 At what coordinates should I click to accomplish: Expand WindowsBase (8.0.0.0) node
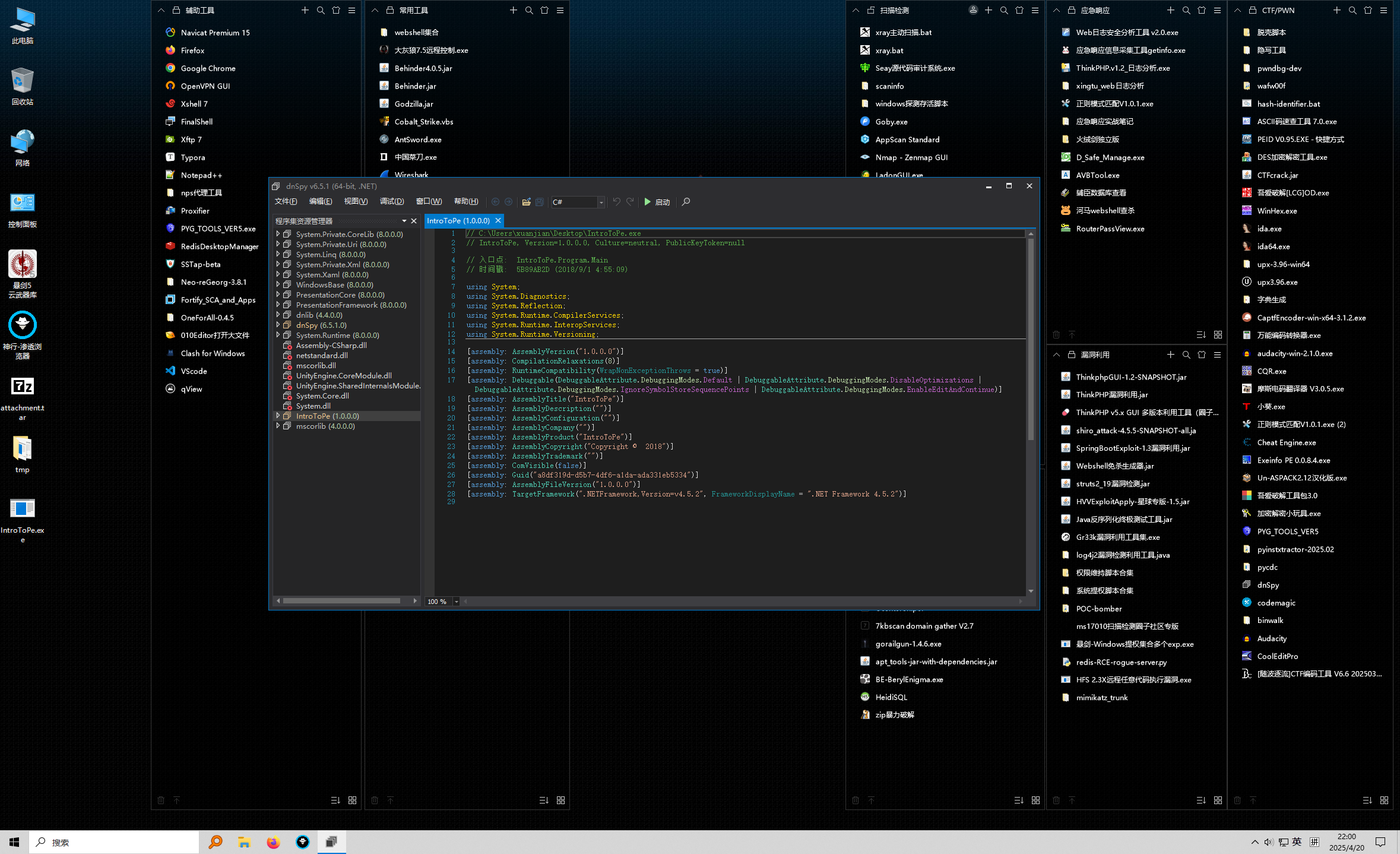pos(278,284)
